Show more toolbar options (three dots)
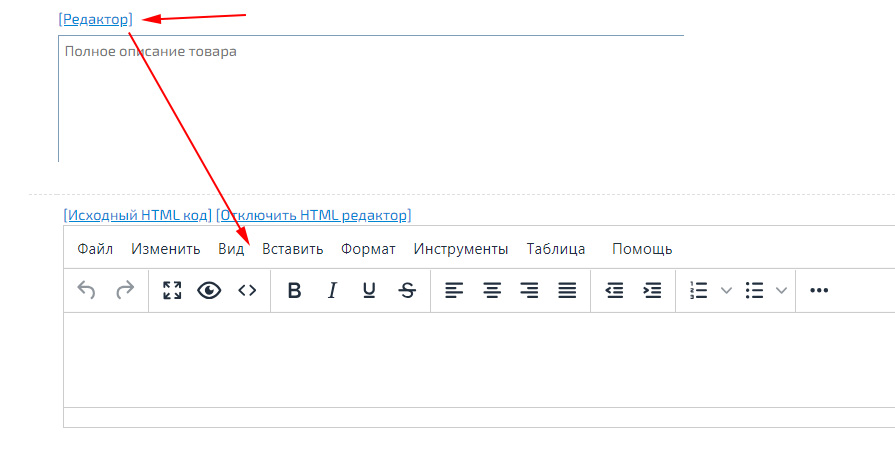The image size is (895, 461). [819, 290]
